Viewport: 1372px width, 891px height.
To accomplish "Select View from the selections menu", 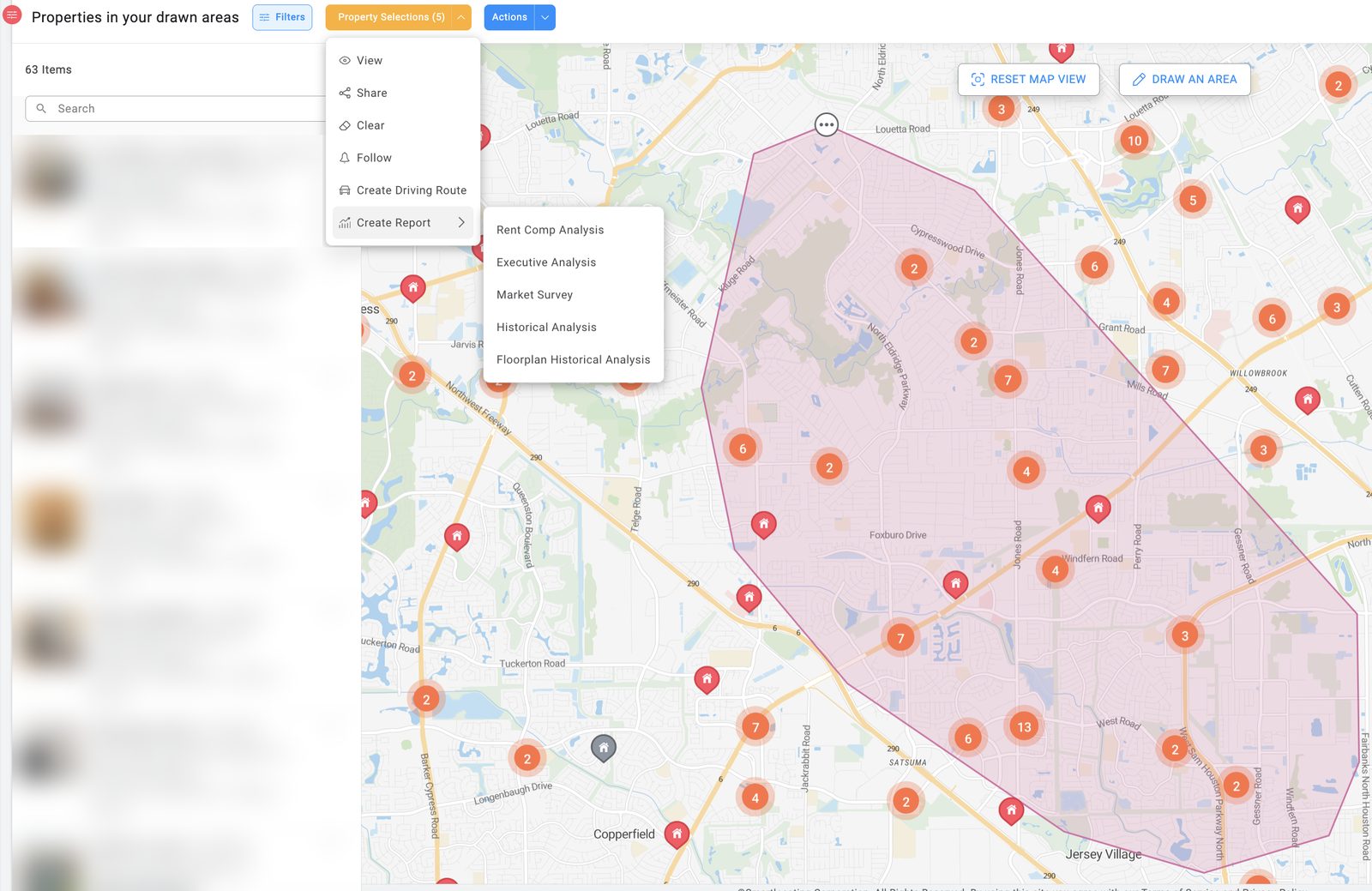I will tap(403, 60).
